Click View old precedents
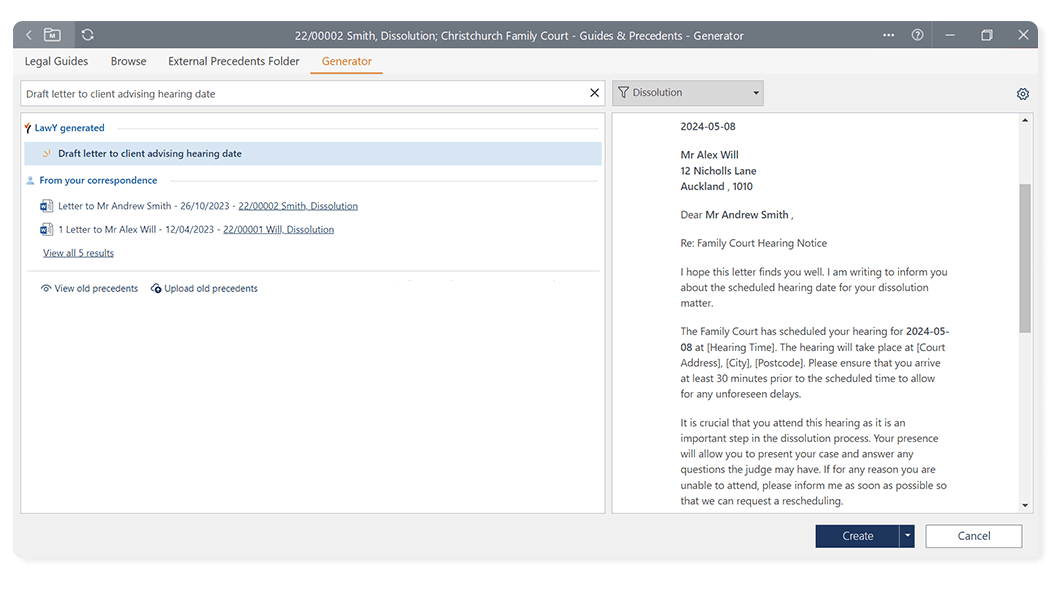1060x596 pixels. click(x=96, y=288)
